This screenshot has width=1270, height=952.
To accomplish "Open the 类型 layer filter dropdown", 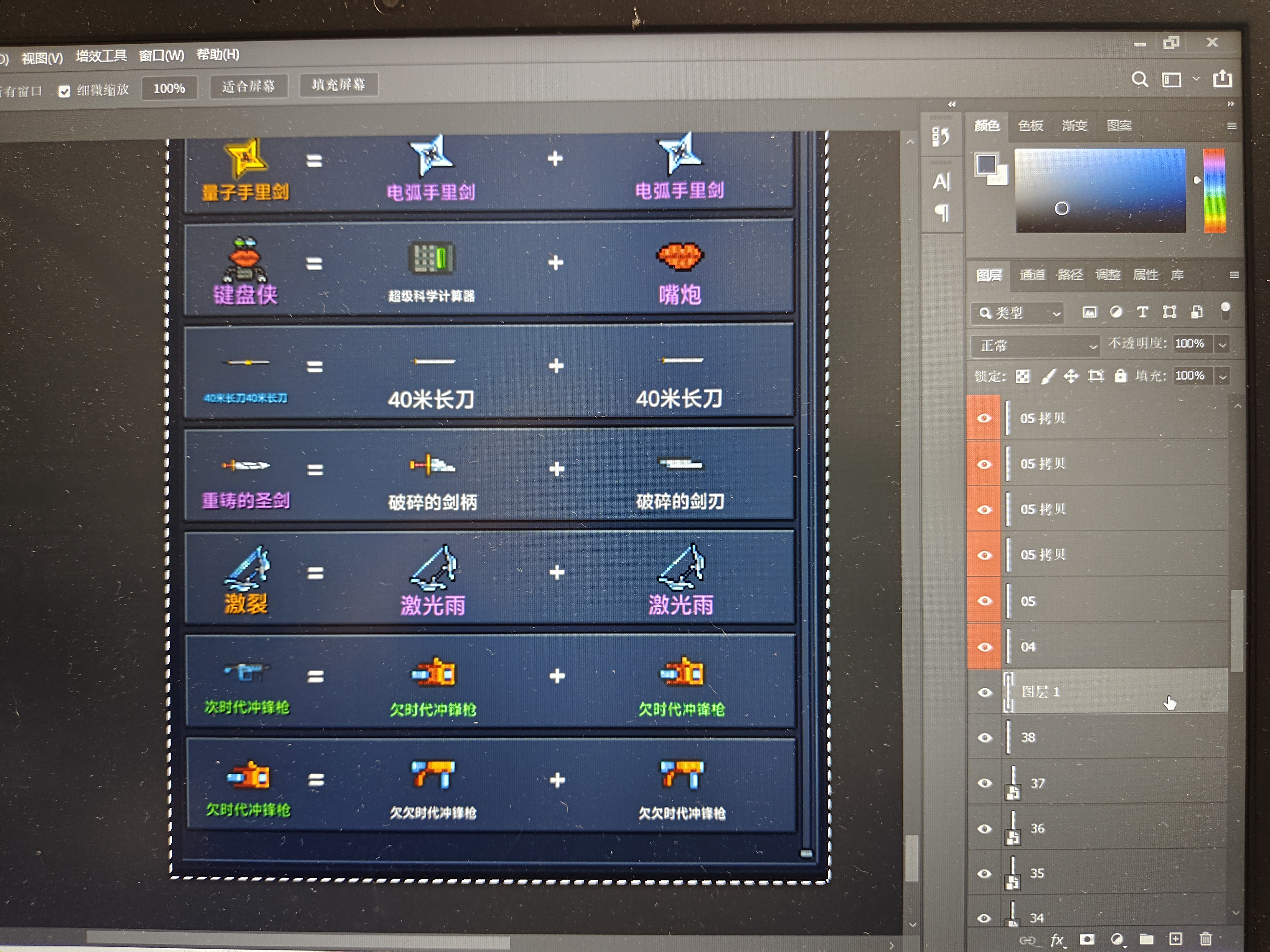I will coord(1017,313).
